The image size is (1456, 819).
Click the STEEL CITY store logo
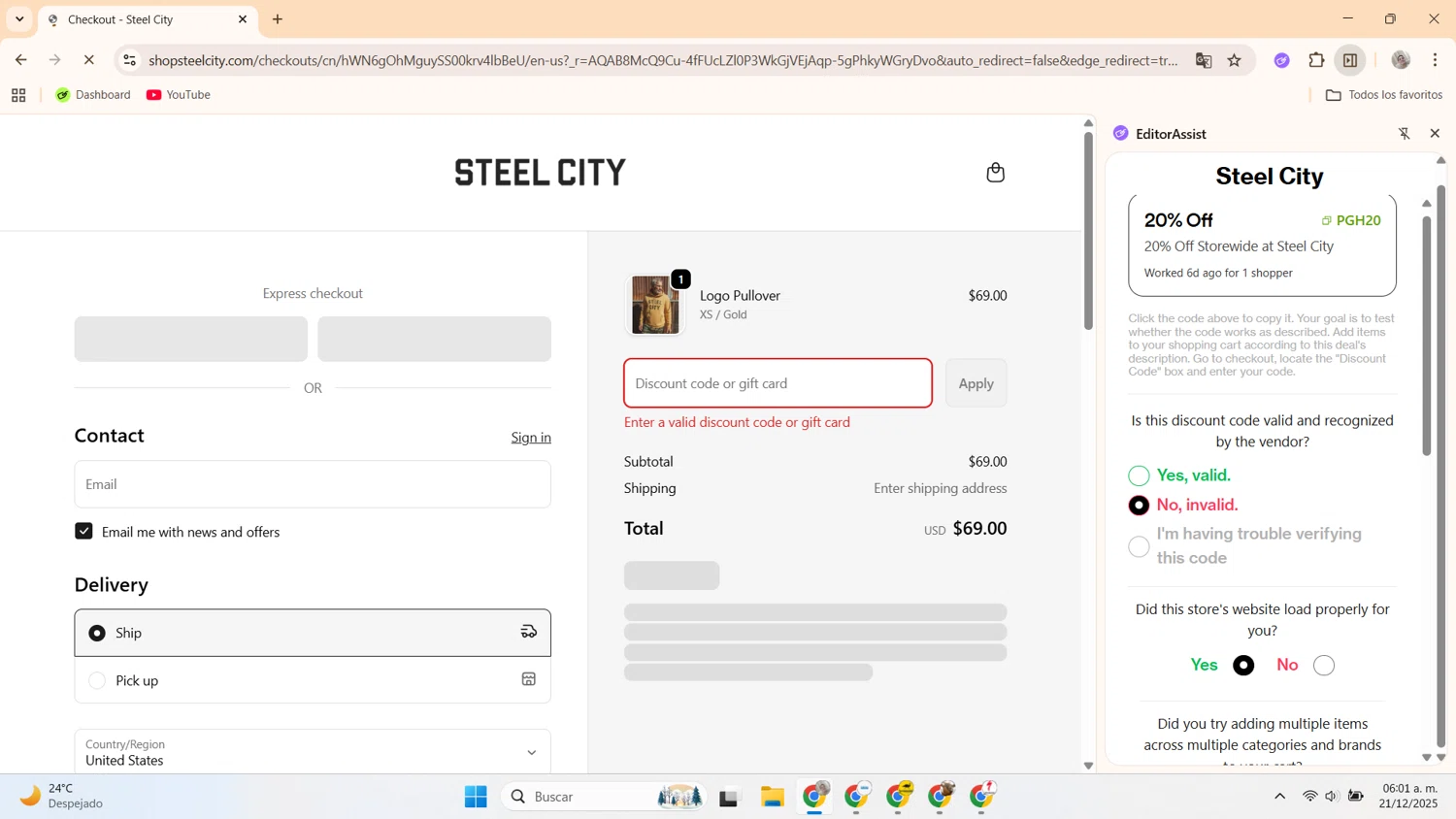click(541, 173)
